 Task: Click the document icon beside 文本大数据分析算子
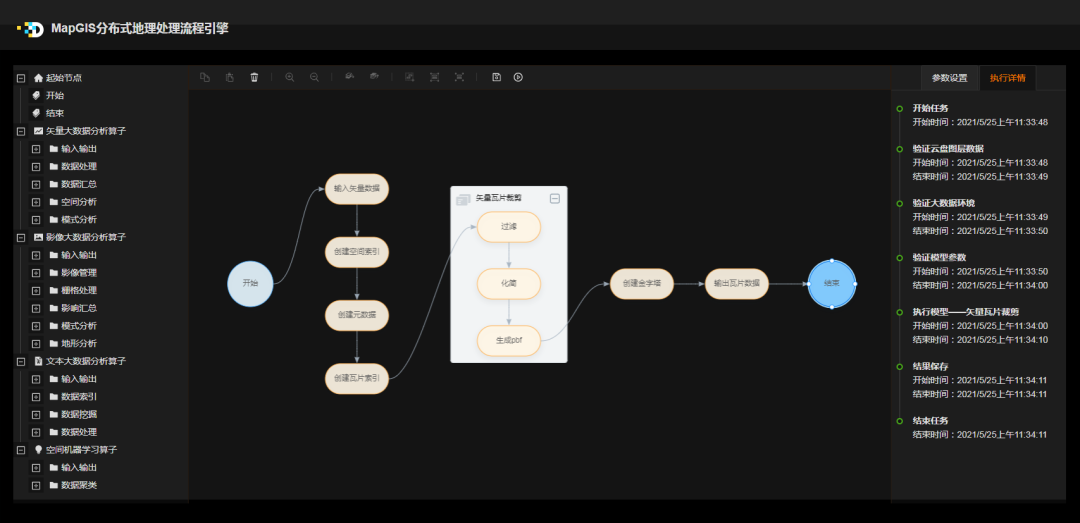tap(39, 361)
